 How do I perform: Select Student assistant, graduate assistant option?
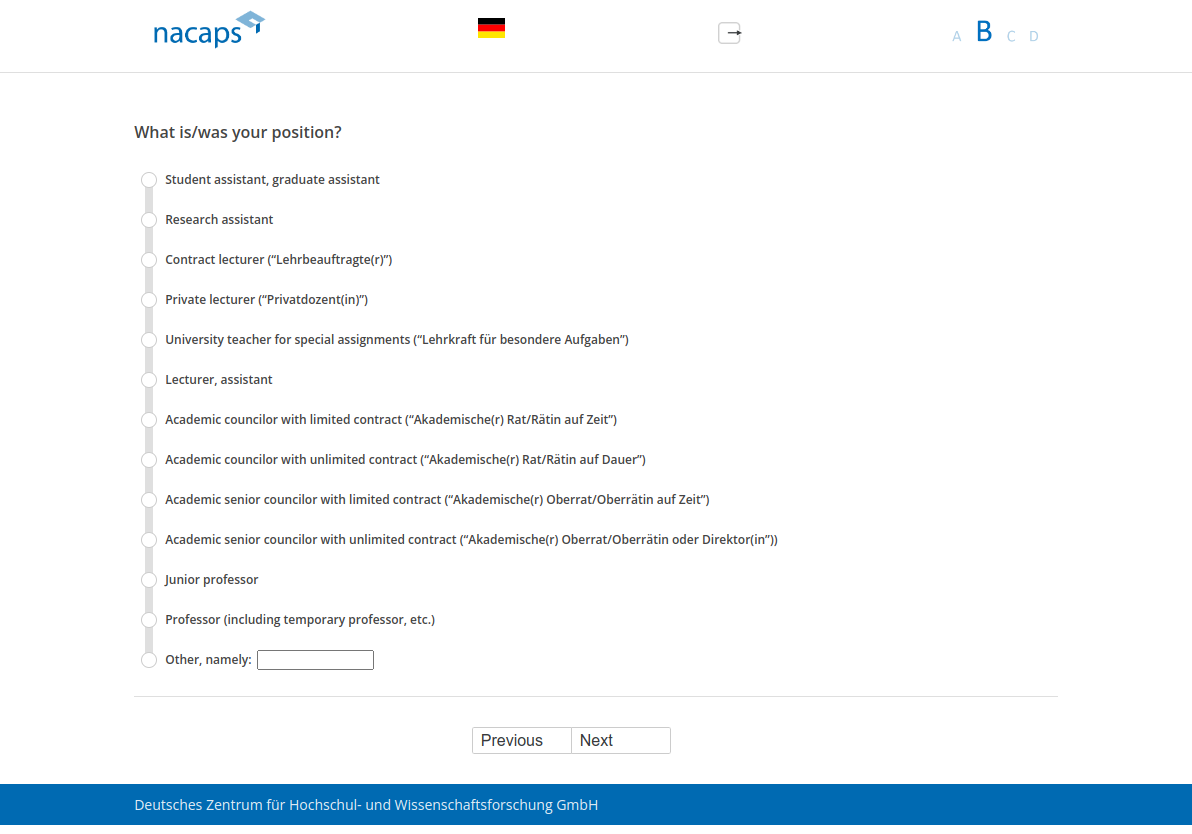point(149,180)
